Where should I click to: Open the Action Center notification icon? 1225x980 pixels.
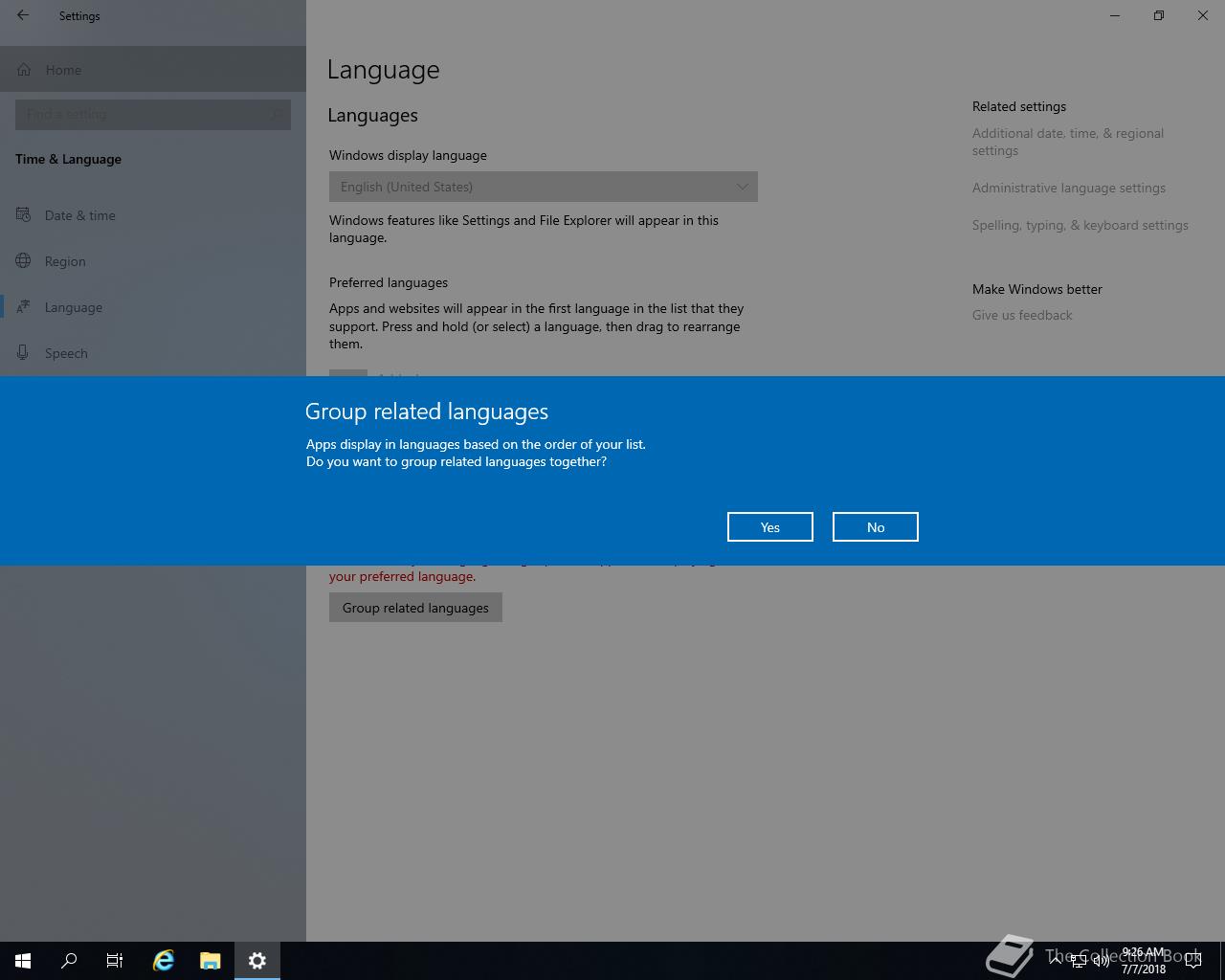[1193, 961]
